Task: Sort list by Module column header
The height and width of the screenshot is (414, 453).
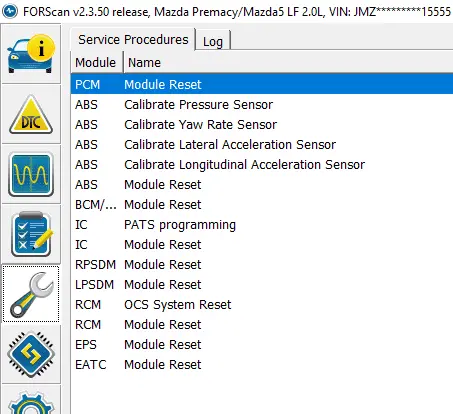Action: (97, 62)
